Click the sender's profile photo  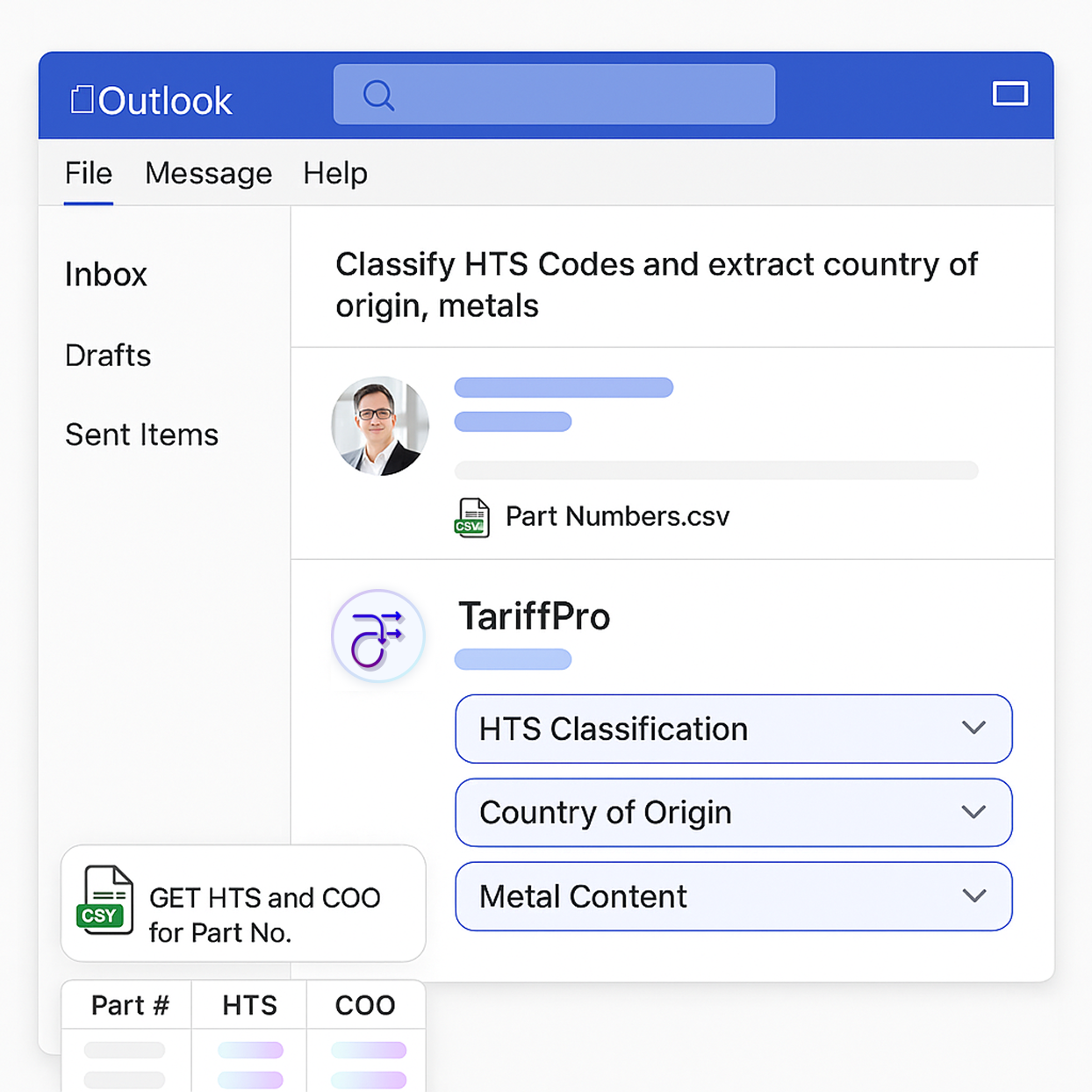click(x=380, y=427)
